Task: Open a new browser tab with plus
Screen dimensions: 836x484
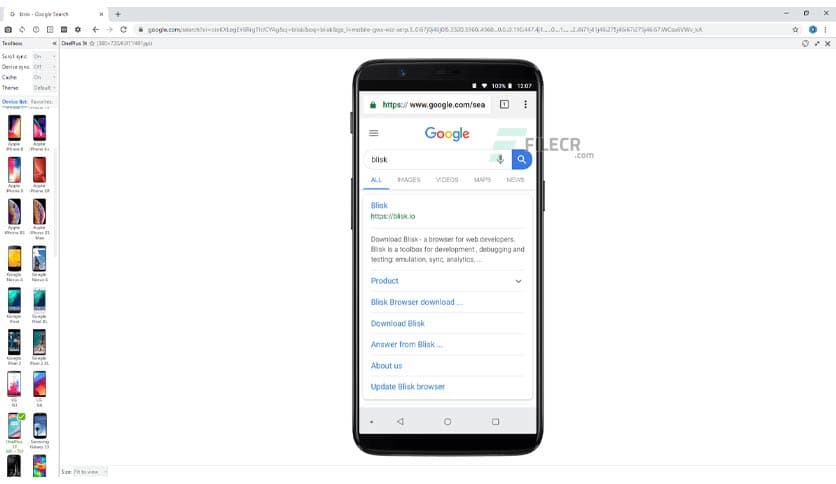Action: [118, 14]
